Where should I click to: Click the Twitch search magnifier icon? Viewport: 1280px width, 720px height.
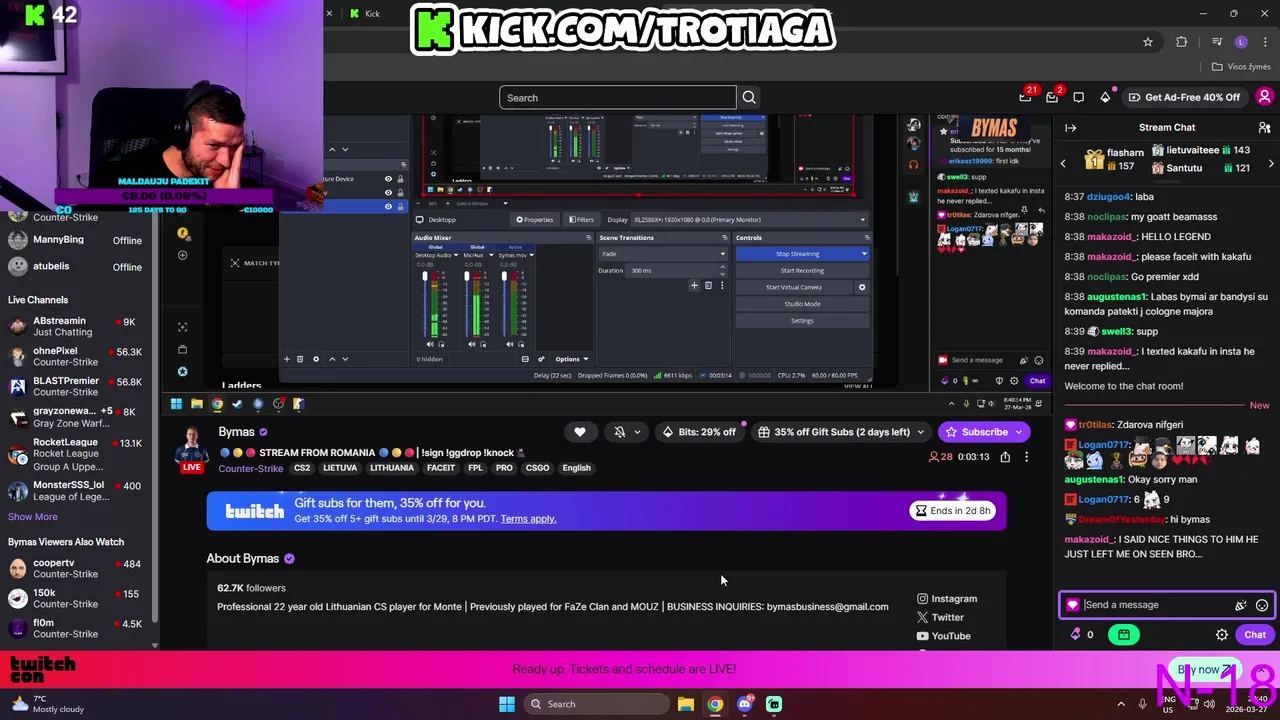point(749,98)
